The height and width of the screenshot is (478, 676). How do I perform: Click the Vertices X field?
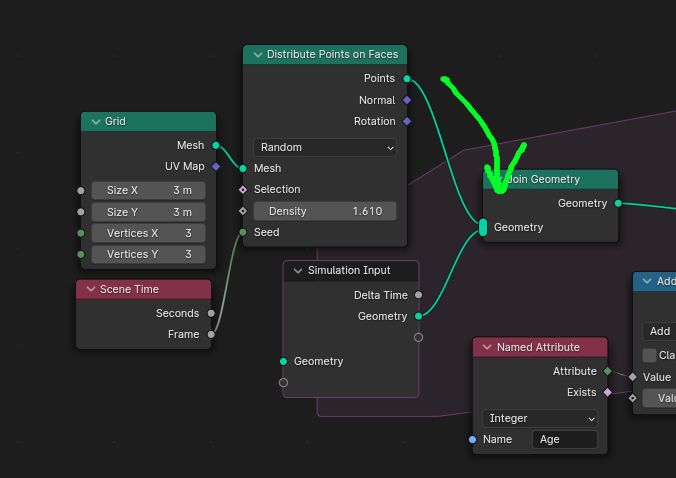tap(148, 233)
